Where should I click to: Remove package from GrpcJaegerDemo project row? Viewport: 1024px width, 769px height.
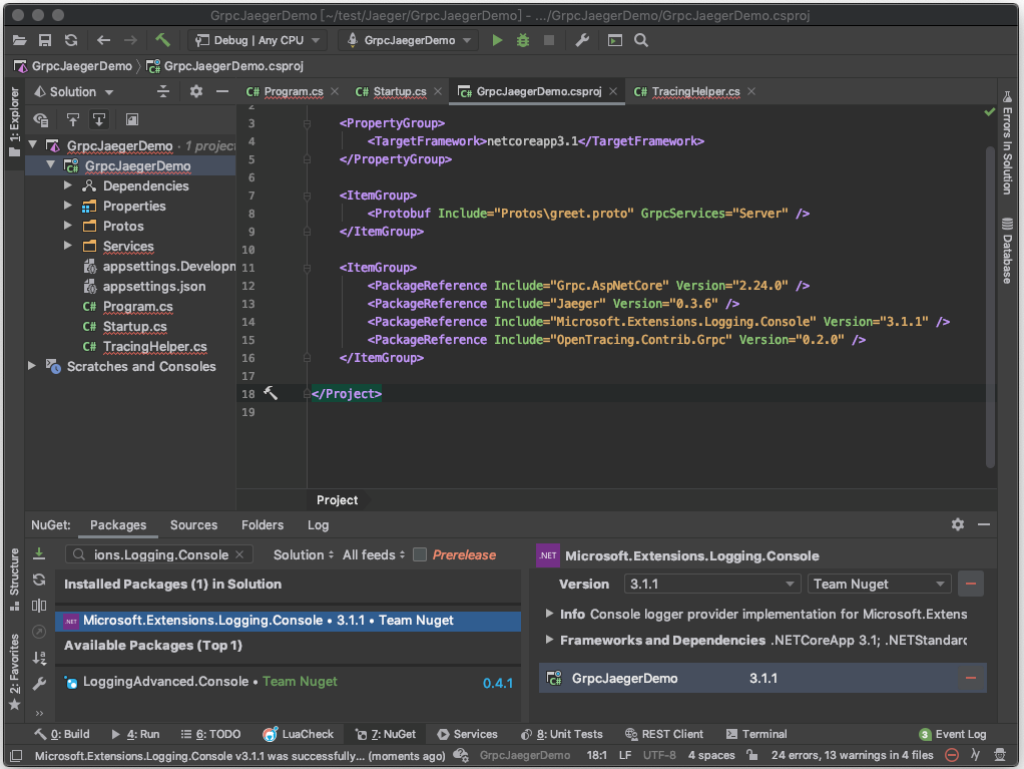click(971, 678)
